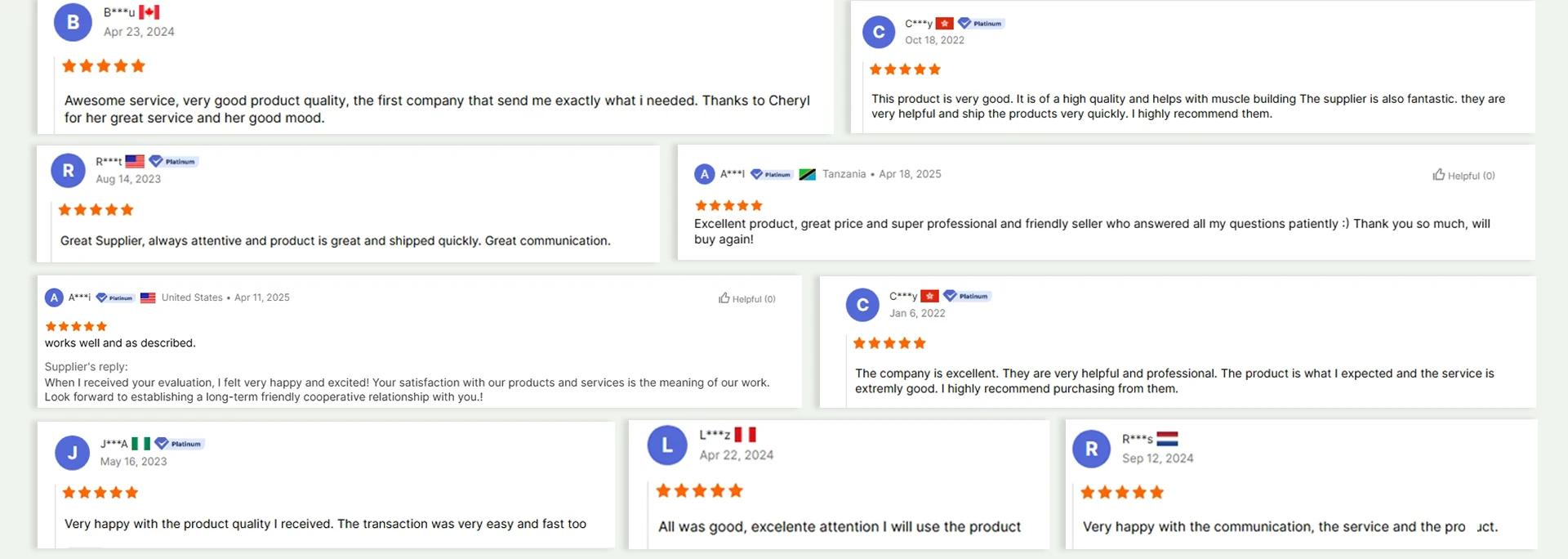This screenshot has width=1568, height=559.
Task: Click the B avatar for reviewer B***u
Action: pyautogui.click(x=73, y=22)
